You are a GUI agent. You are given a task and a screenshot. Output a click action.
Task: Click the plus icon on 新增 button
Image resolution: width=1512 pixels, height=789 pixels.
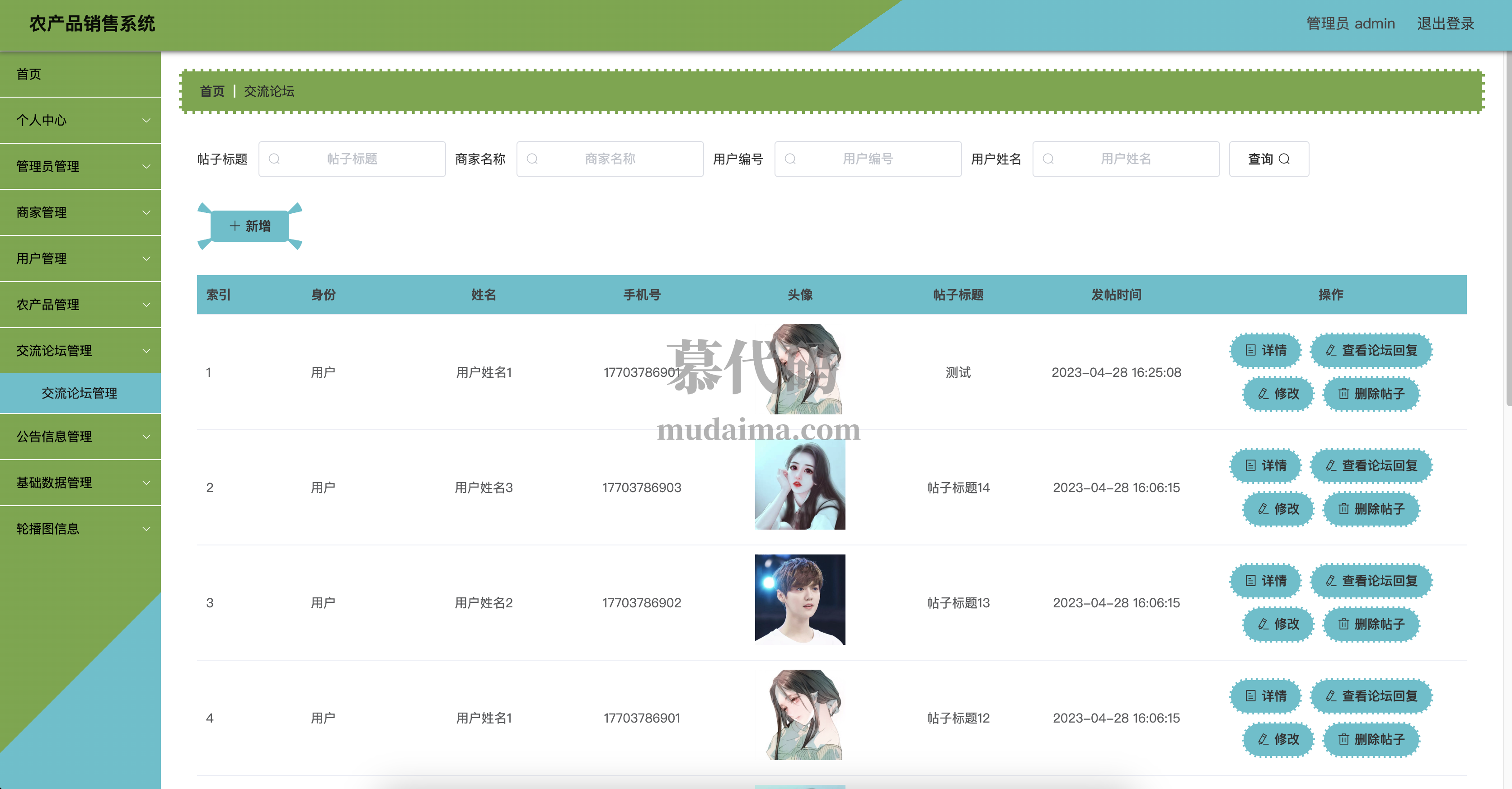click(235, 226)
